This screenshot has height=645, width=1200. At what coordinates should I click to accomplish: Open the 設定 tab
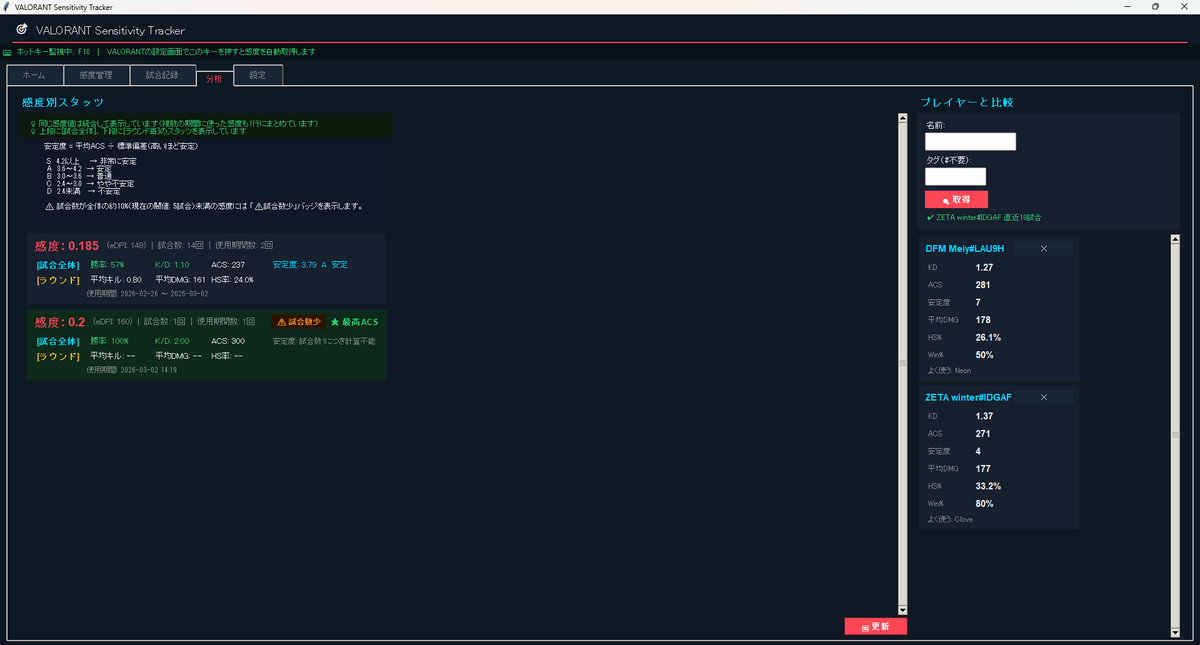click(x=258, y=75)
